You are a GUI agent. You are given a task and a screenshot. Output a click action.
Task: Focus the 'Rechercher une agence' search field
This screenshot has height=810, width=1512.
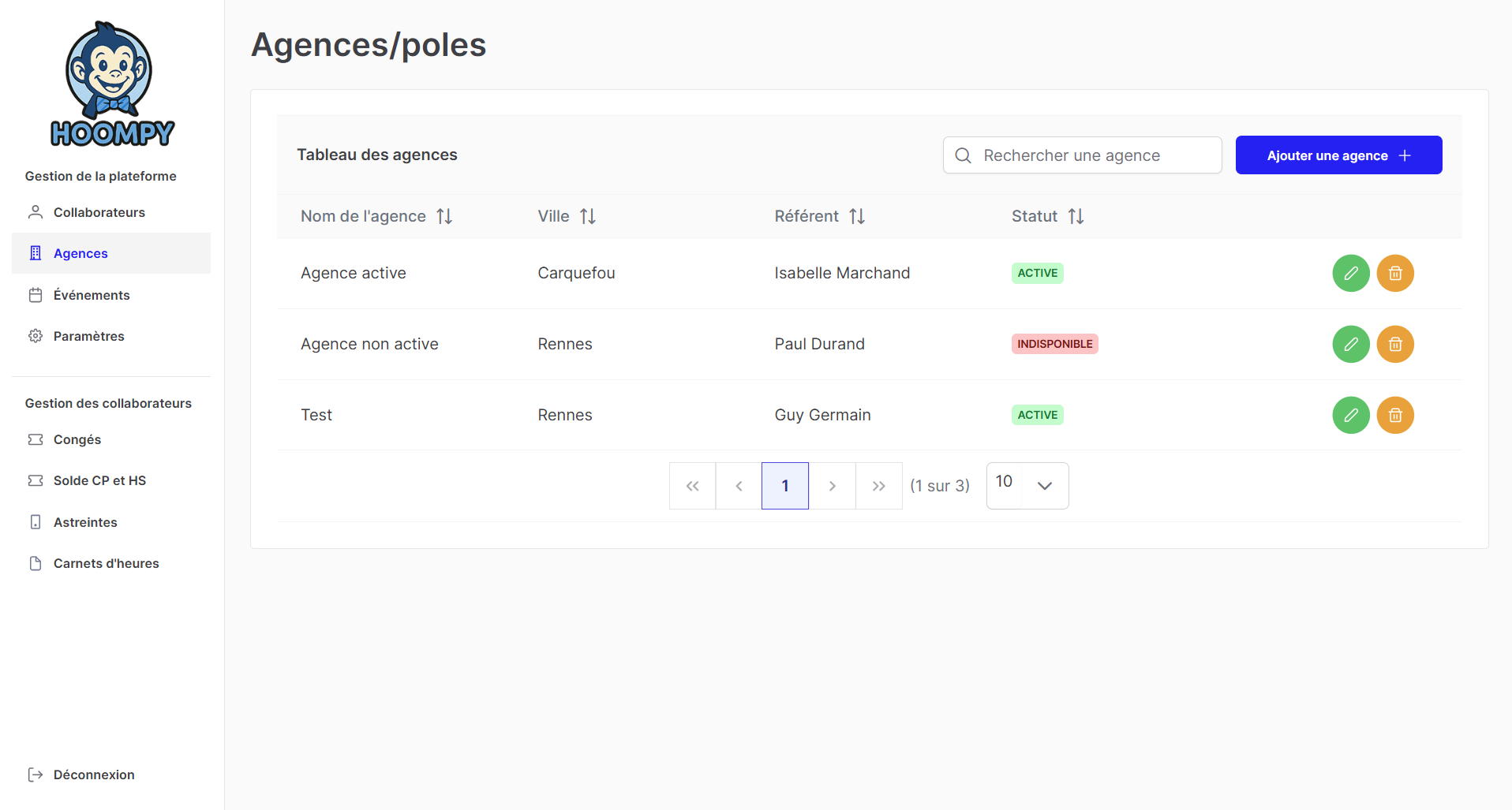click(1093, 155)
